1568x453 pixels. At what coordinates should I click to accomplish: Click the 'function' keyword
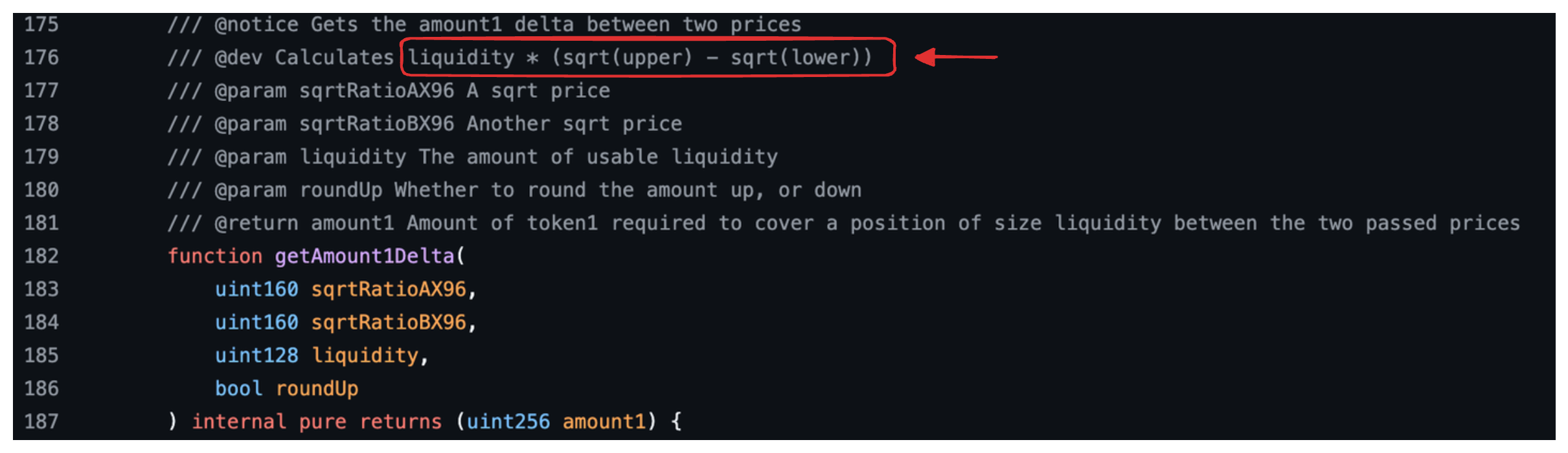215,256
